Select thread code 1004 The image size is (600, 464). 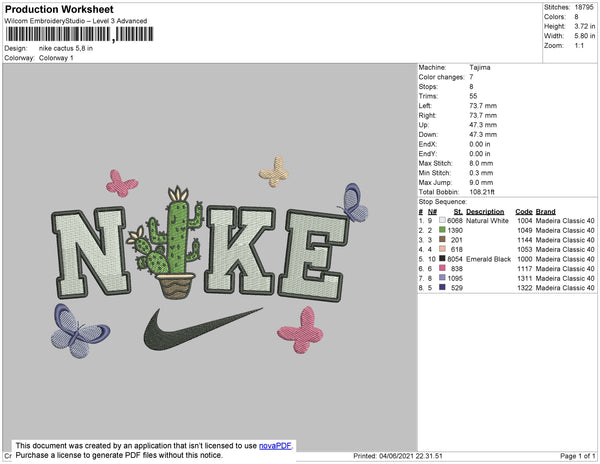pyautogui.click(x=525, y=221)
